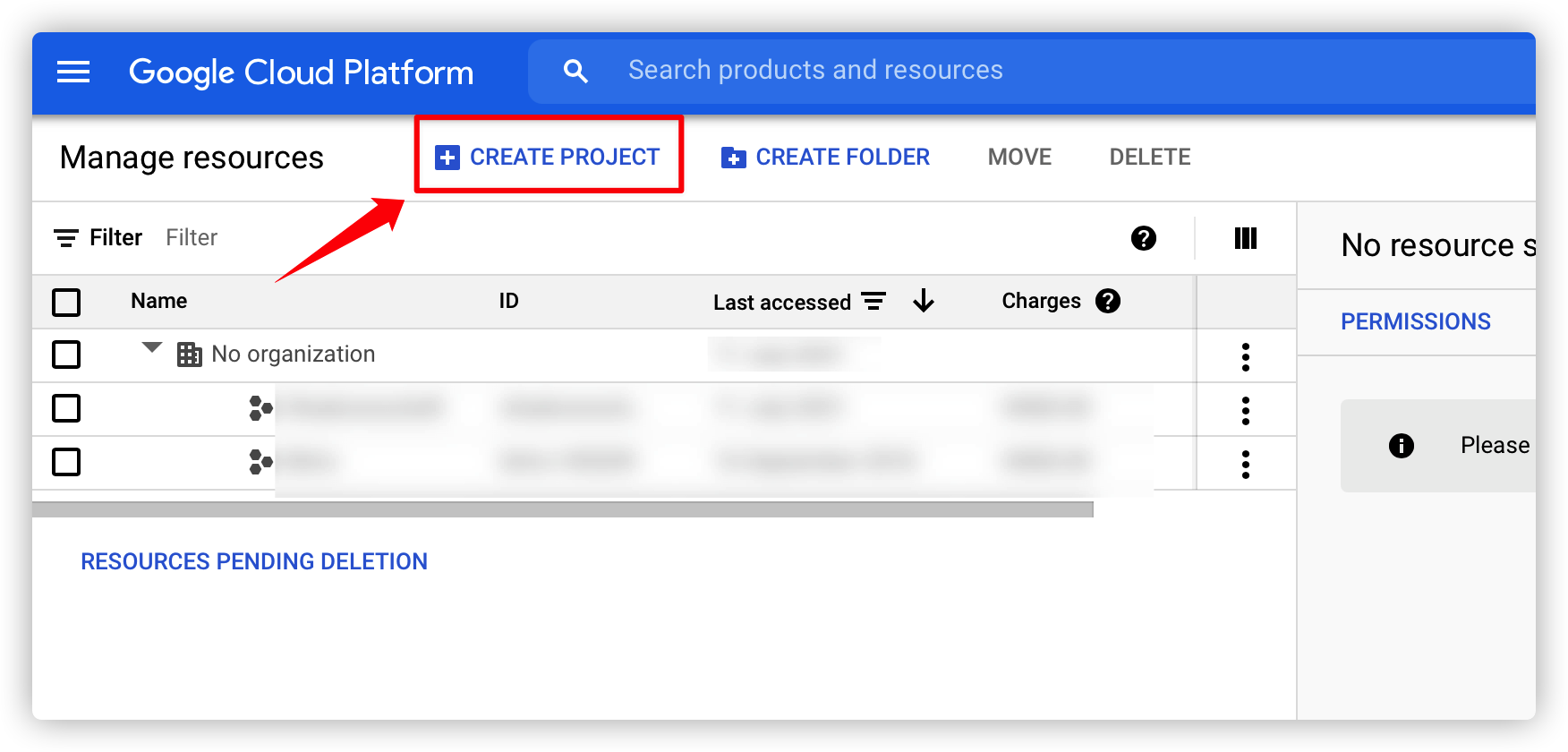This screenshot has width=1568, height=752.
Task: Click the first project hexagon icon
Action: point(260,408)
